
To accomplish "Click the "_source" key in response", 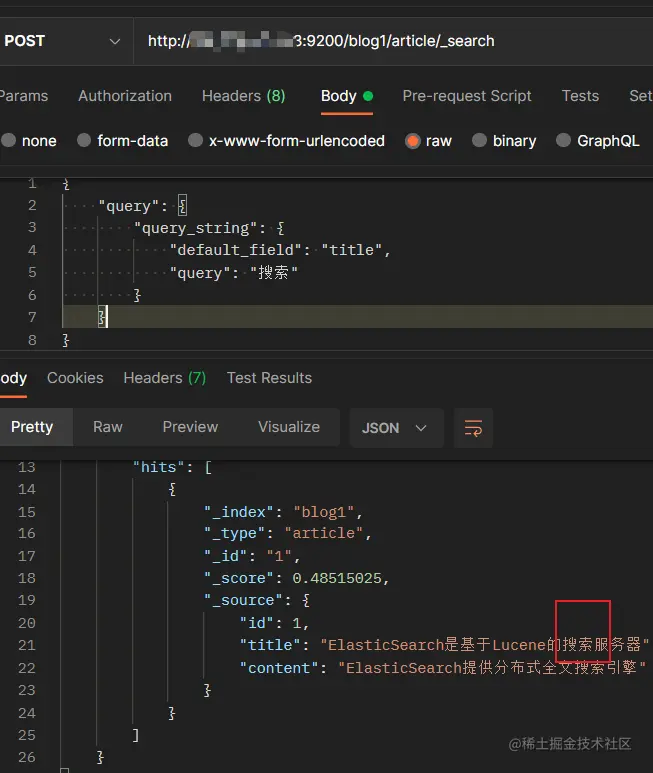I will 243,600.
